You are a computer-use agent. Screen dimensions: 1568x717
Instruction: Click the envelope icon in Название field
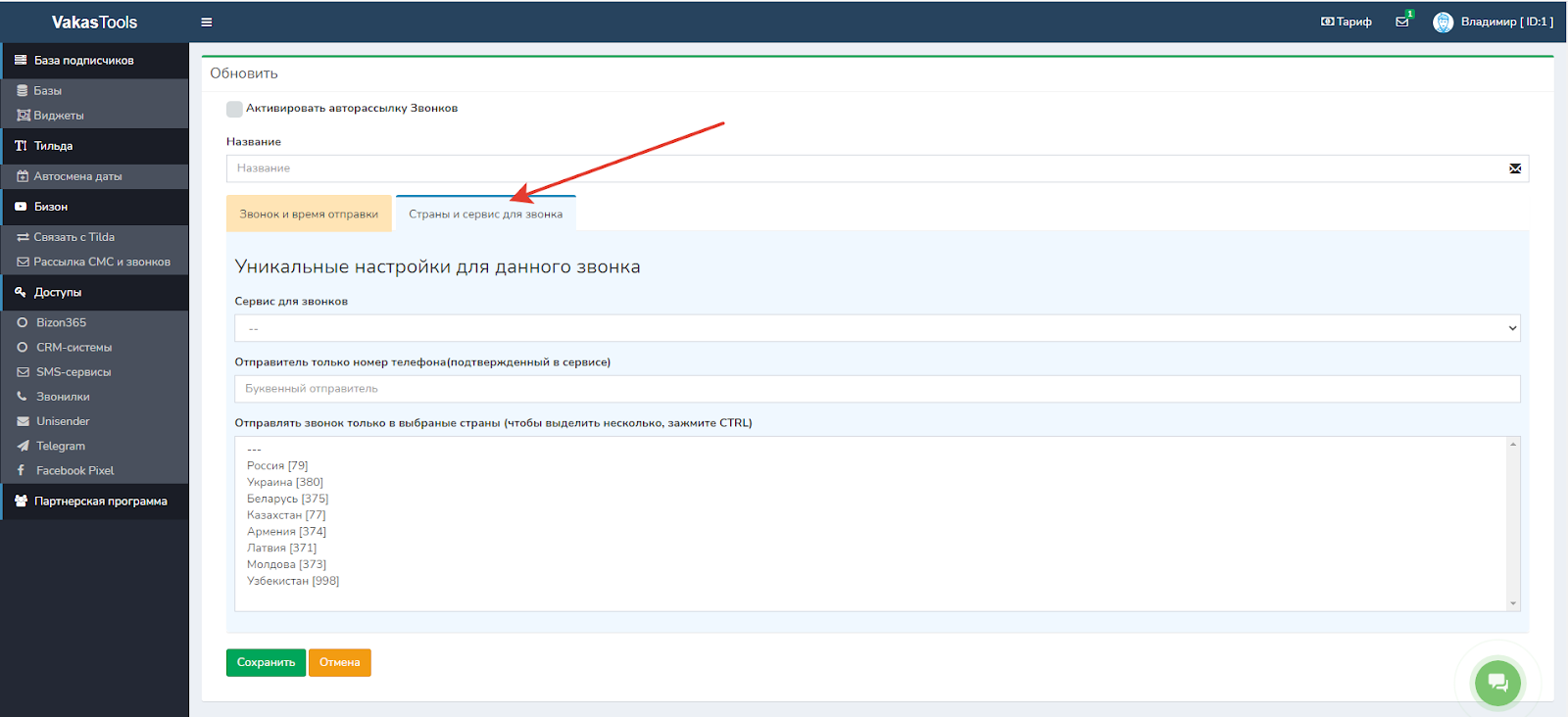coord(1515,168)
